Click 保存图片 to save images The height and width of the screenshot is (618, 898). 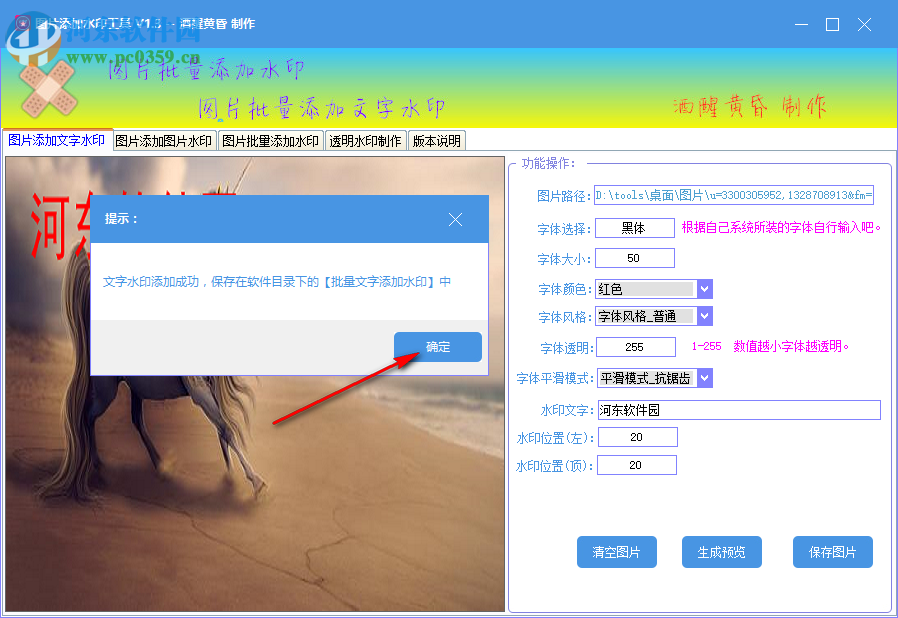coord(832,551)
